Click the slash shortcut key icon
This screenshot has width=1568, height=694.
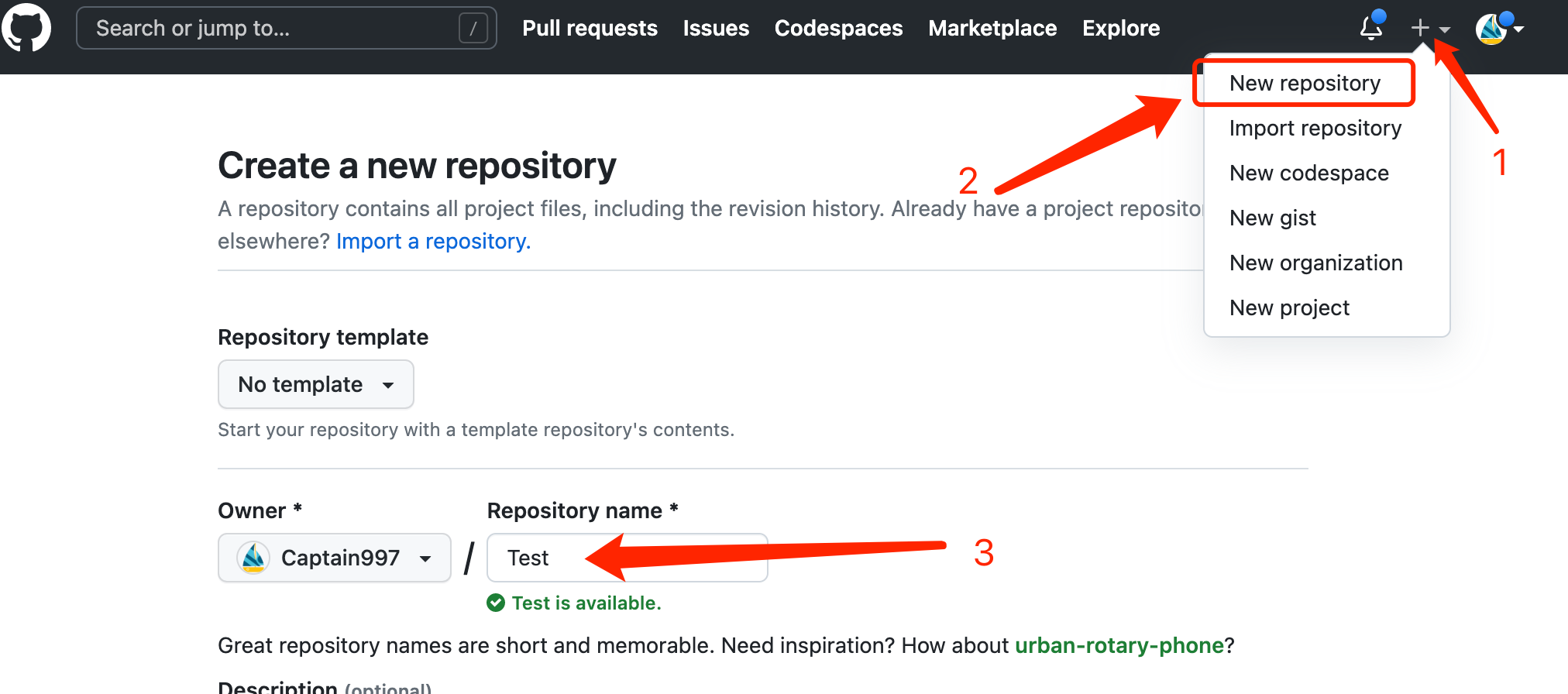(x=473, y=29)
